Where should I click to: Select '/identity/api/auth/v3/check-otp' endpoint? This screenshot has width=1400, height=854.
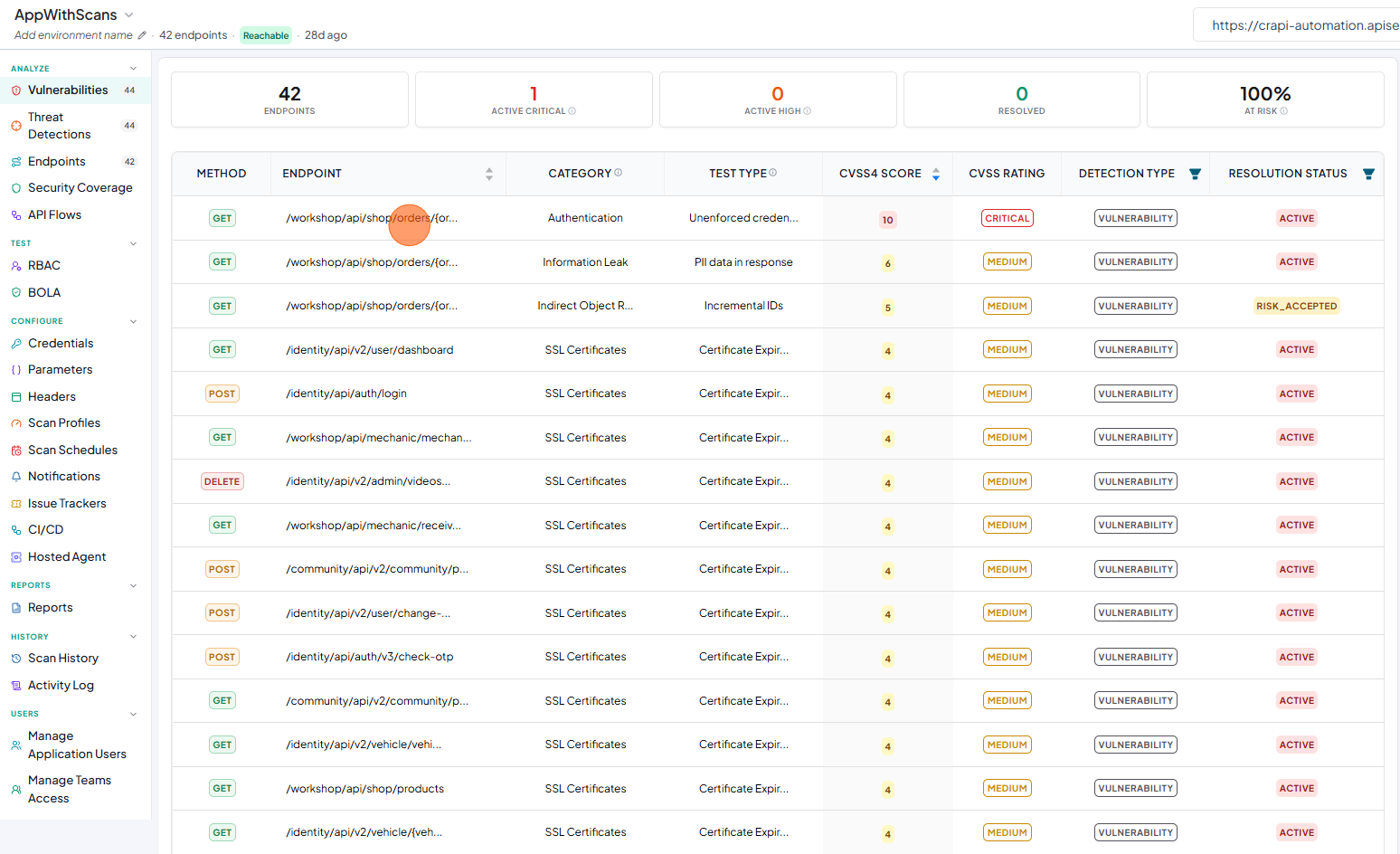370,657
